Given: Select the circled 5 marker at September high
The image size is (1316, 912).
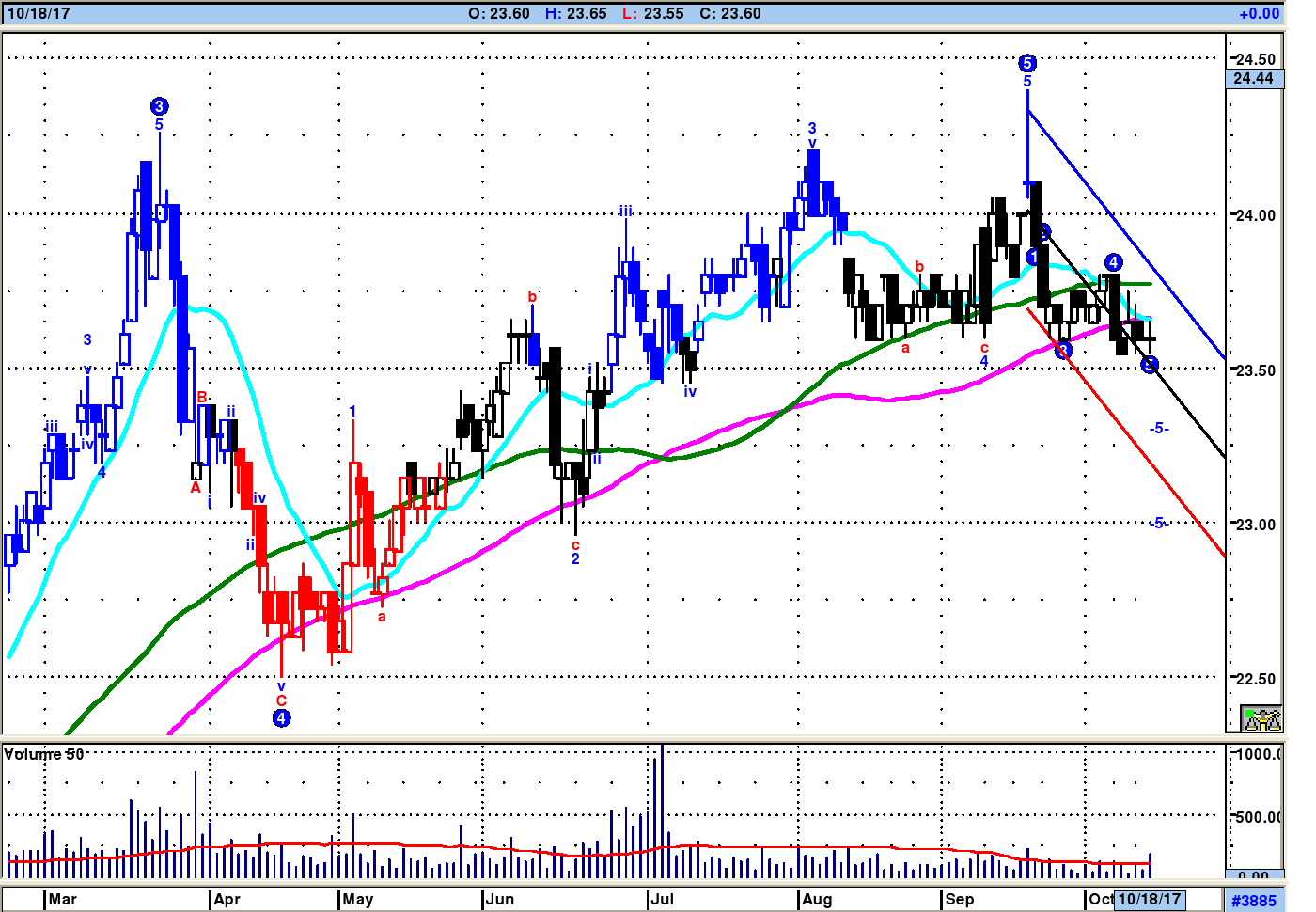Looking at the screenshot, I should pyautogui.click(x=1026, y=63).
